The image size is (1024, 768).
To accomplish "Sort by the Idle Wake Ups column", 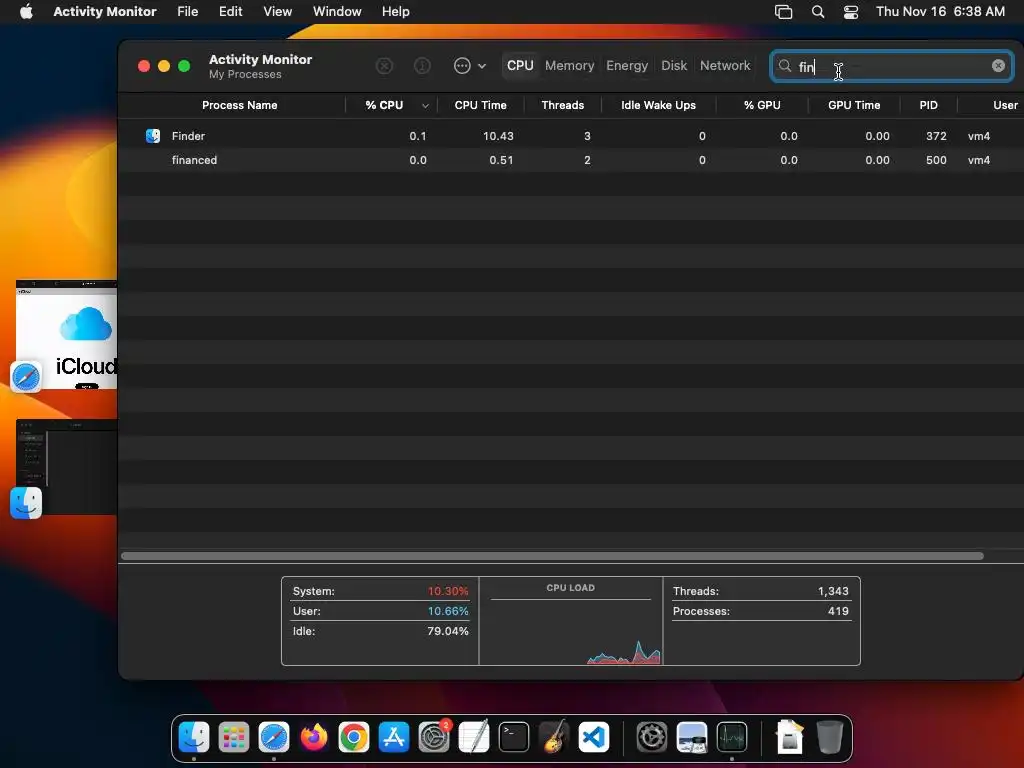I will 658,105.
